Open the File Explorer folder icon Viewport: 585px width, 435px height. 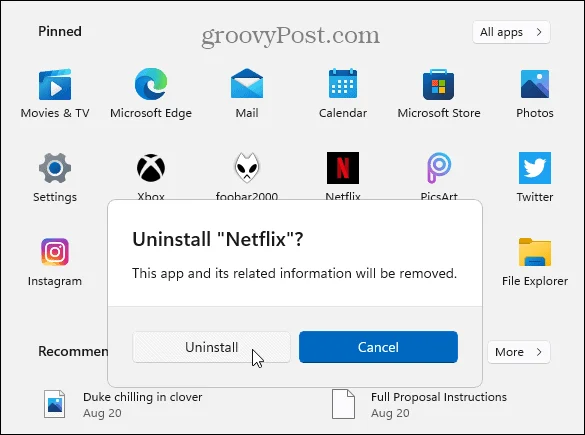(535, 252)
